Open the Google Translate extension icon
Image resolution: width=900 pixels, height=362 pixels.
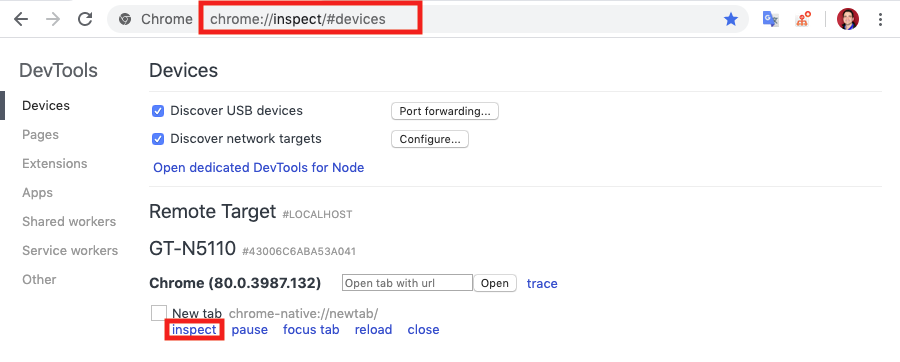770,20
